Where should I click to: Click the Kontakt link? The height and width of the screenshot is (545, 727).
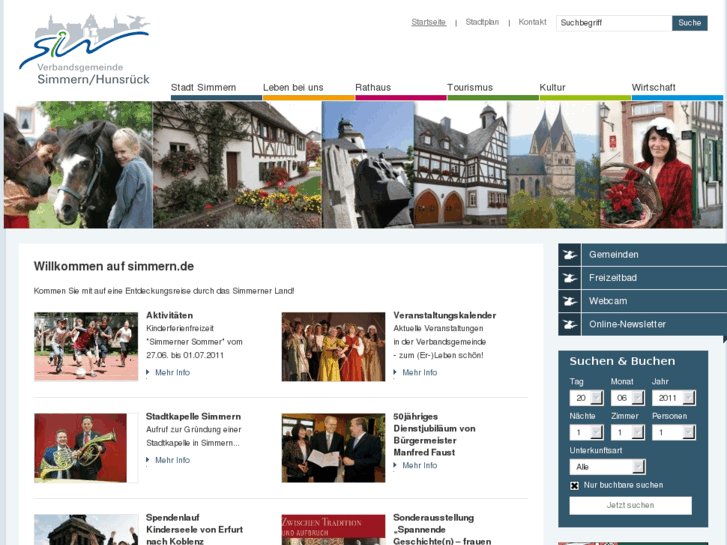tap(532, 22)
